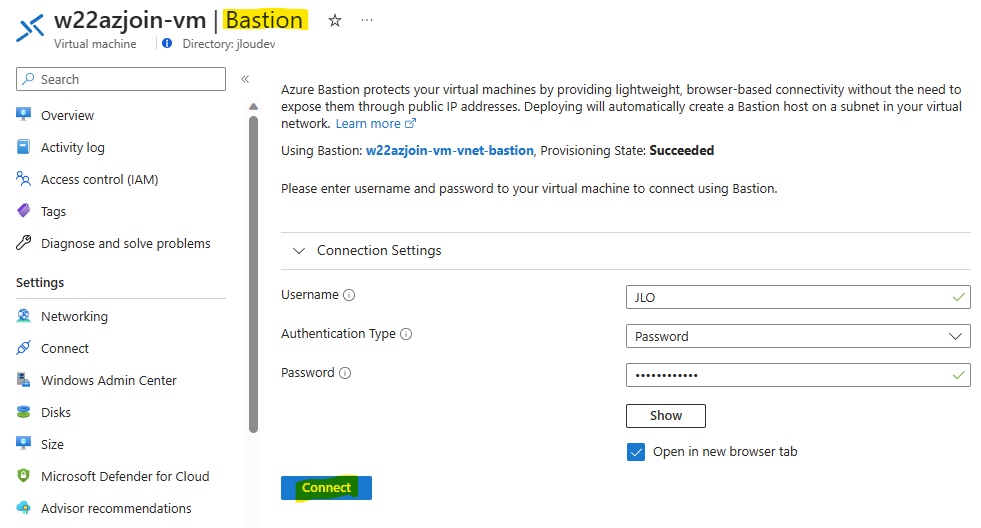Follow the Learn more link
981x528 pixels.
tap(368, 123)
